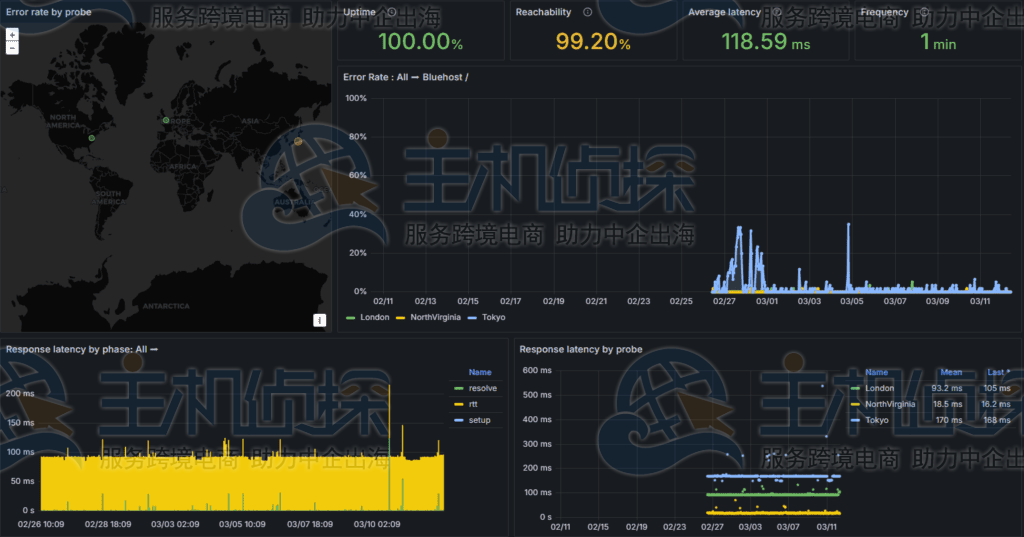Toggle the resolve series in phase legend
Screen dimensions: 1024x537
[482, 387]
